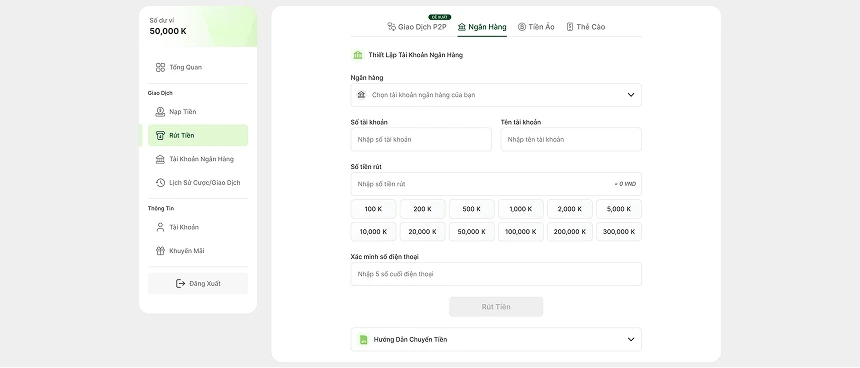Click the Xác minh số điện thoại label
The height and width of the screenshot is (368, 860).
[x=385, y=257]
